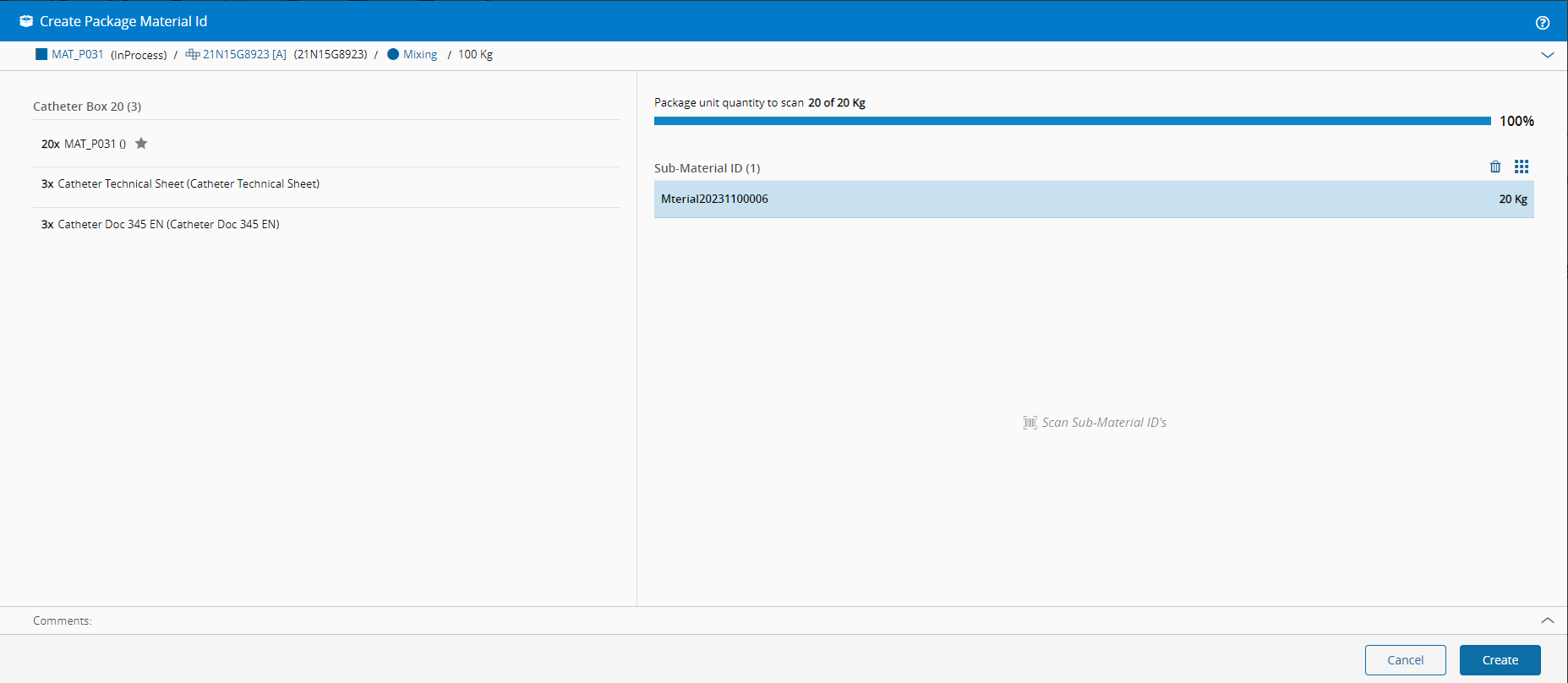This screenshot has width=1568, height=683.
Task: Click the package box icon in title bar
Action: point(26,21)
